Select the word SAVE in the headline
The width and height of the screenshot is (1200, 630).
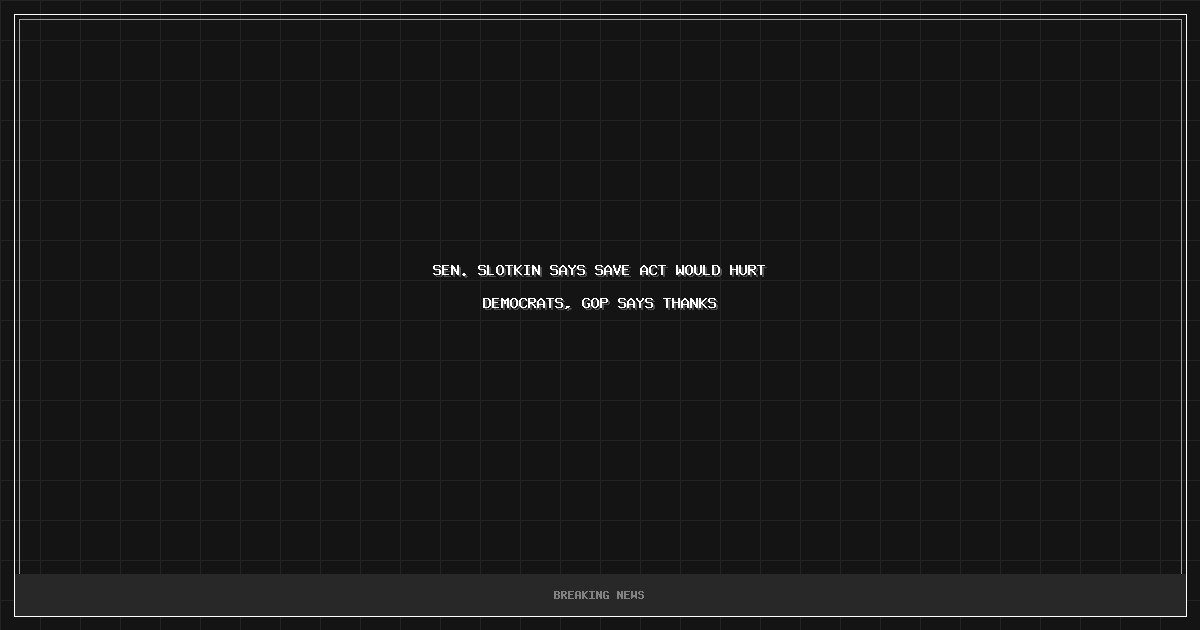(x=612, y=271)
